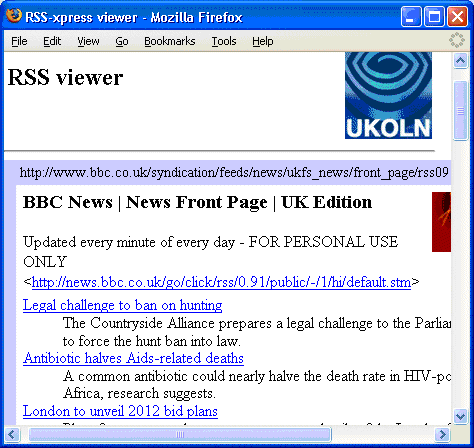Click the Countryside Alliance description text

[257, 332]
